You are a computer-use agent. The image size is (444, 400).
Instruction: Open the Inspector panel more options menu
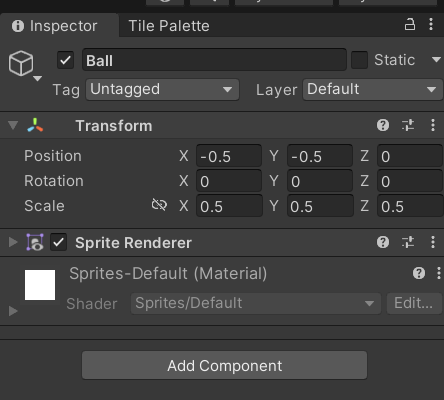point(431,24)
